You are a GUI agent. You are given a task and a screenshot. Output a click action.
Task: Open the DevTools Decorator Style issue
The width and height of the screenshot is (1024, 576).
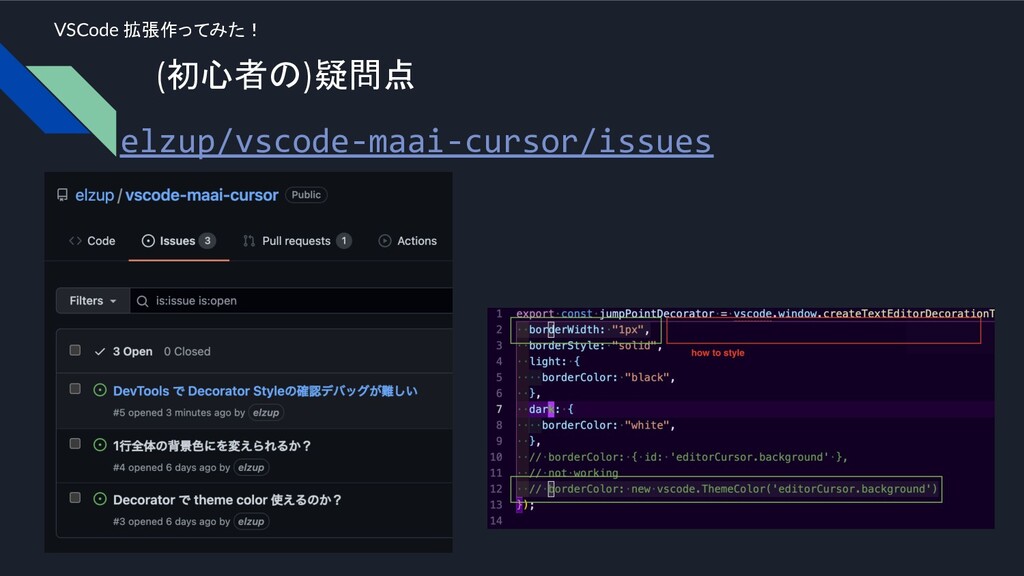pyautogui.click(x=265, y=391)
